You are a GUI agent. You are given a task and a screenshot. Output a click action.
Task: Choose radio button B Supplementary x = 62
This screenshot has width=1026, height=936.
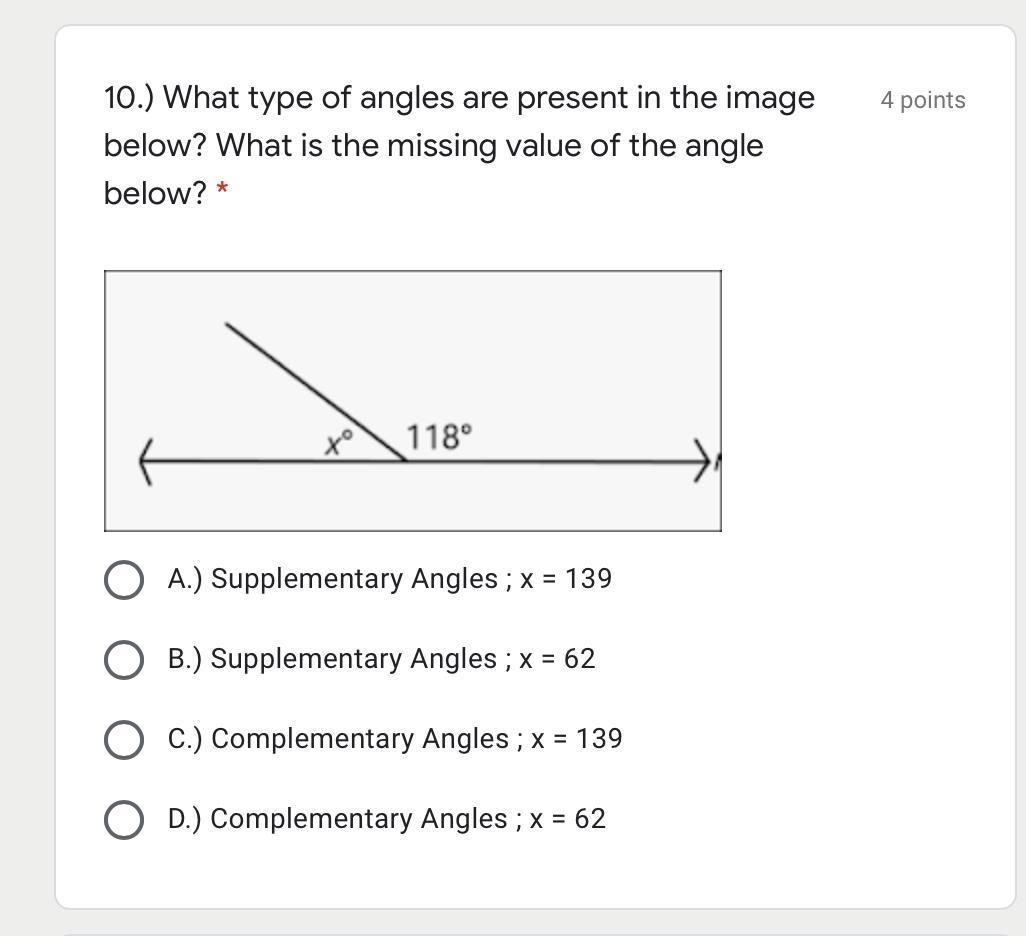click(123, 660)
